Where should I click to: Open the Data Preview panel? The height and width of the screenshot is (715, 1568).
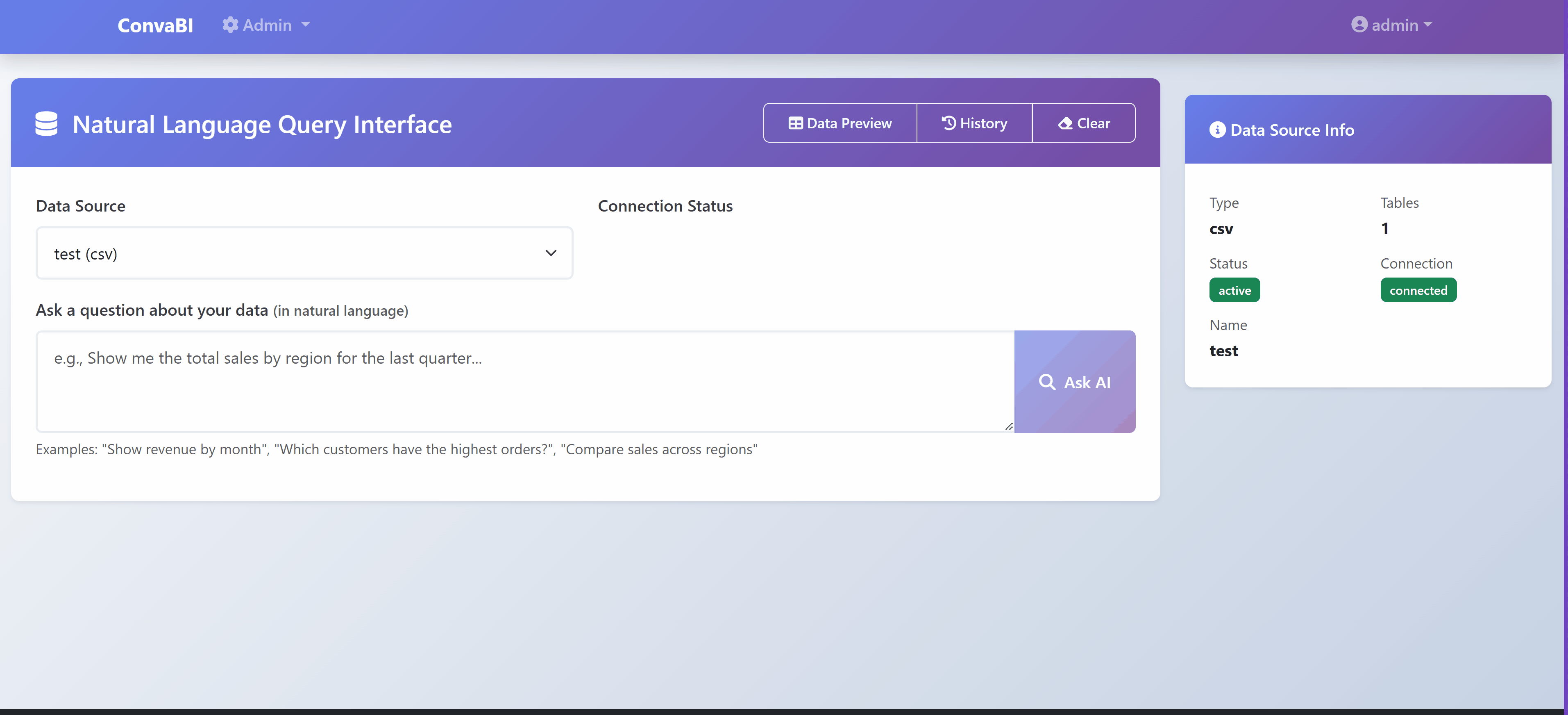(840, 123)
